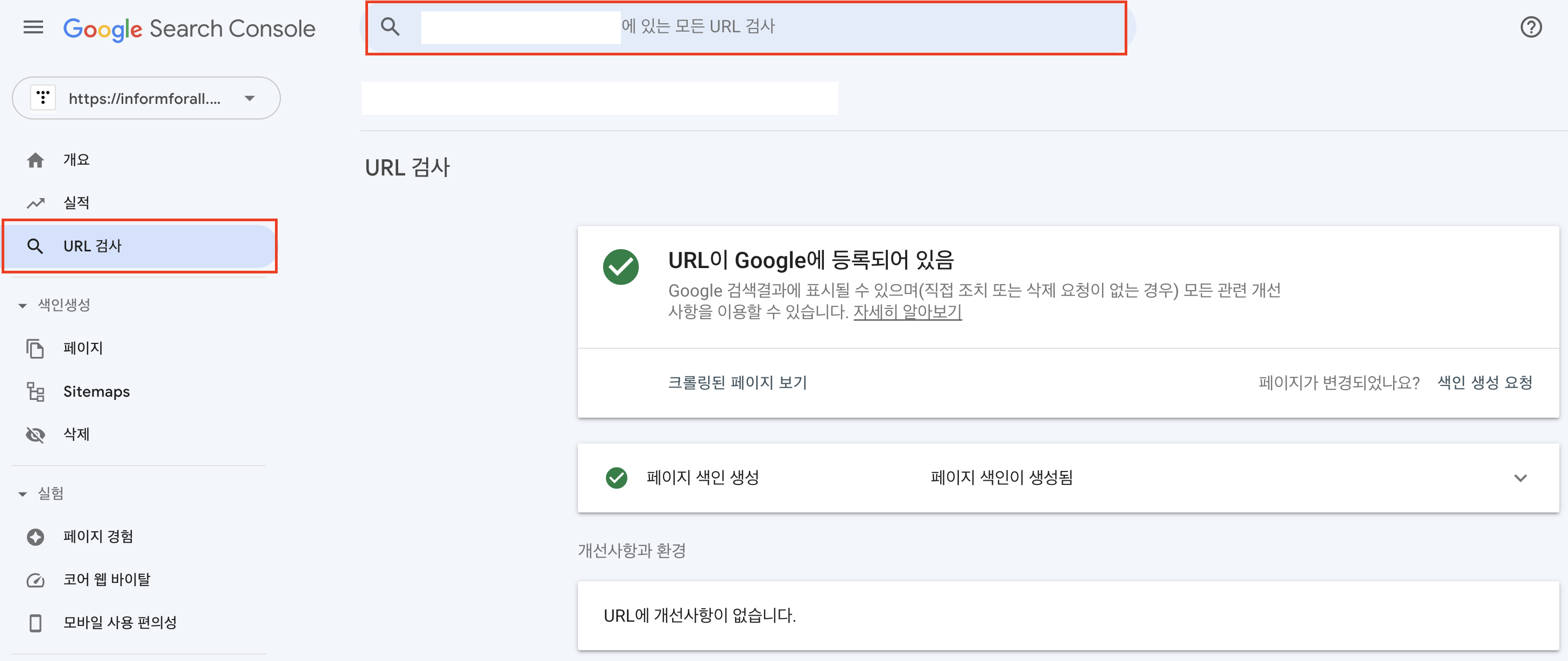The image size is (1568, 661).
Task: Click the 페이지 pages icon under 색인생성
Action: click(36, 348)
